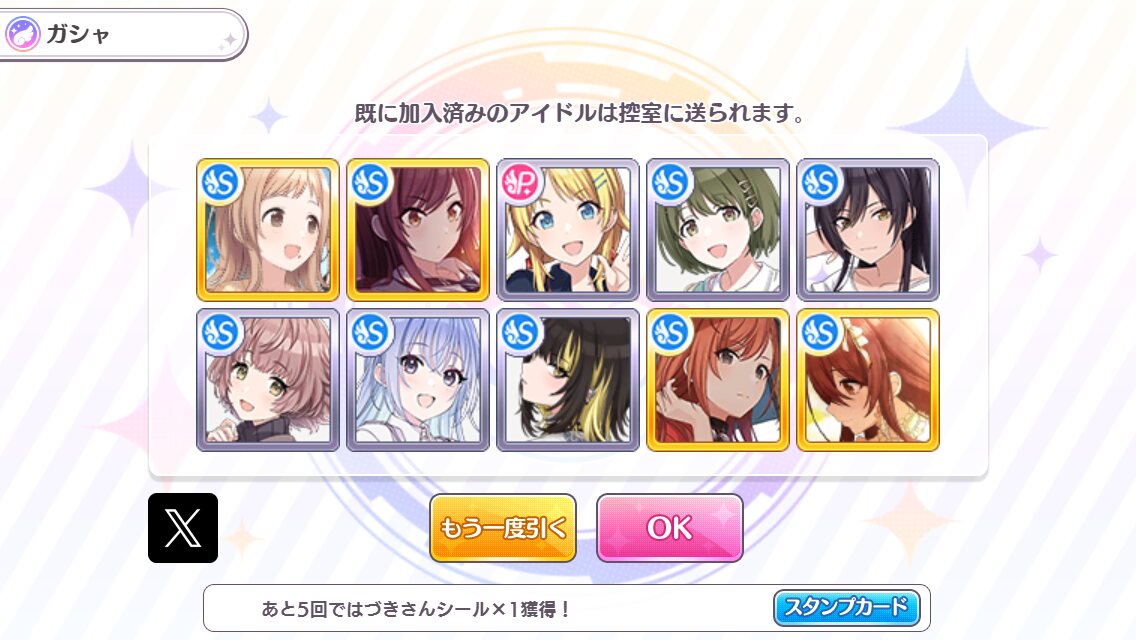Click the ガシャ header icon
Image resolution: width=1136 pixels, height=640 pixels.
click(x=22, y=34)
